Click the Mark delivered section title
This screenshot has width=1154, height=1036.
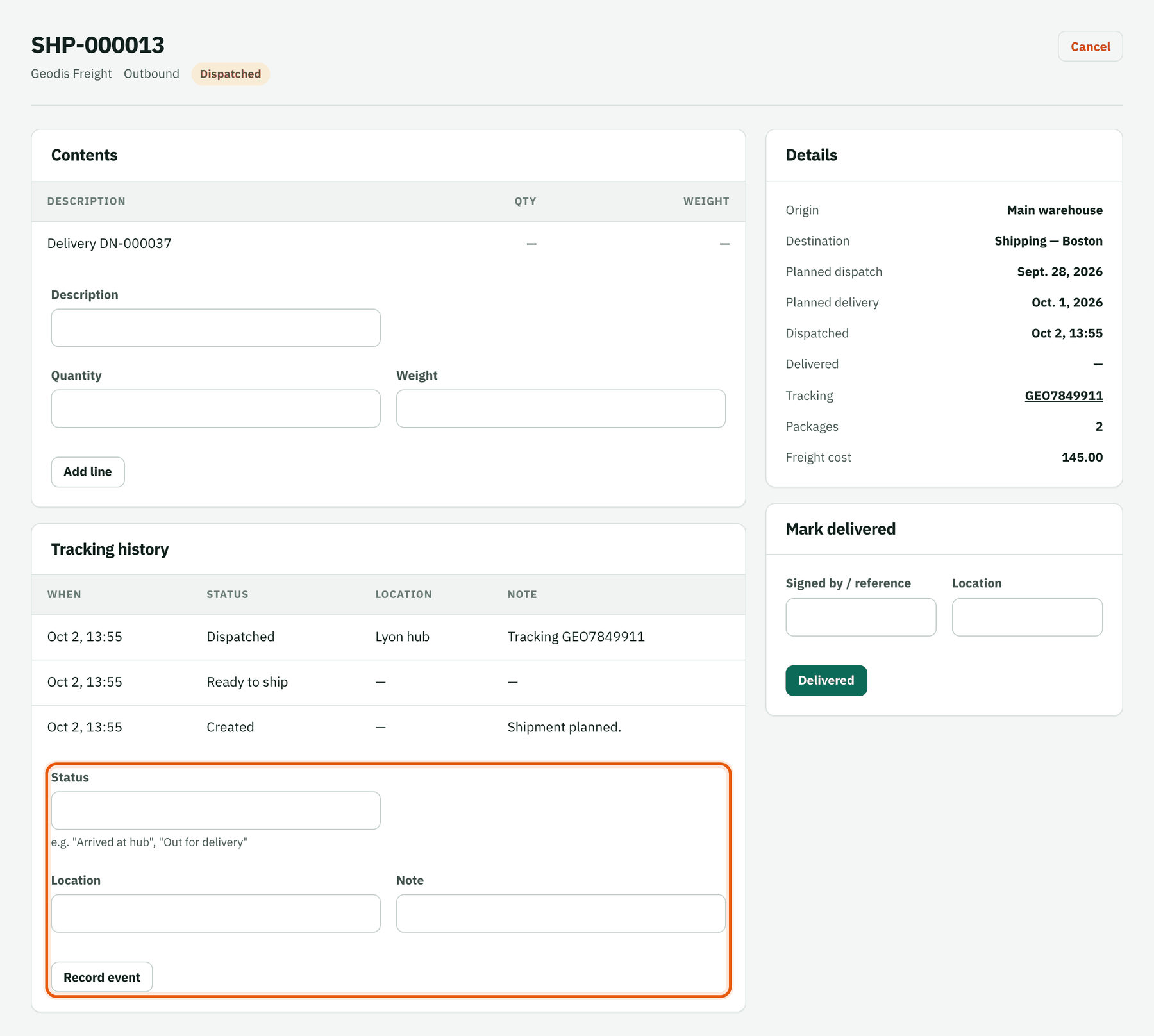point(840,529)
